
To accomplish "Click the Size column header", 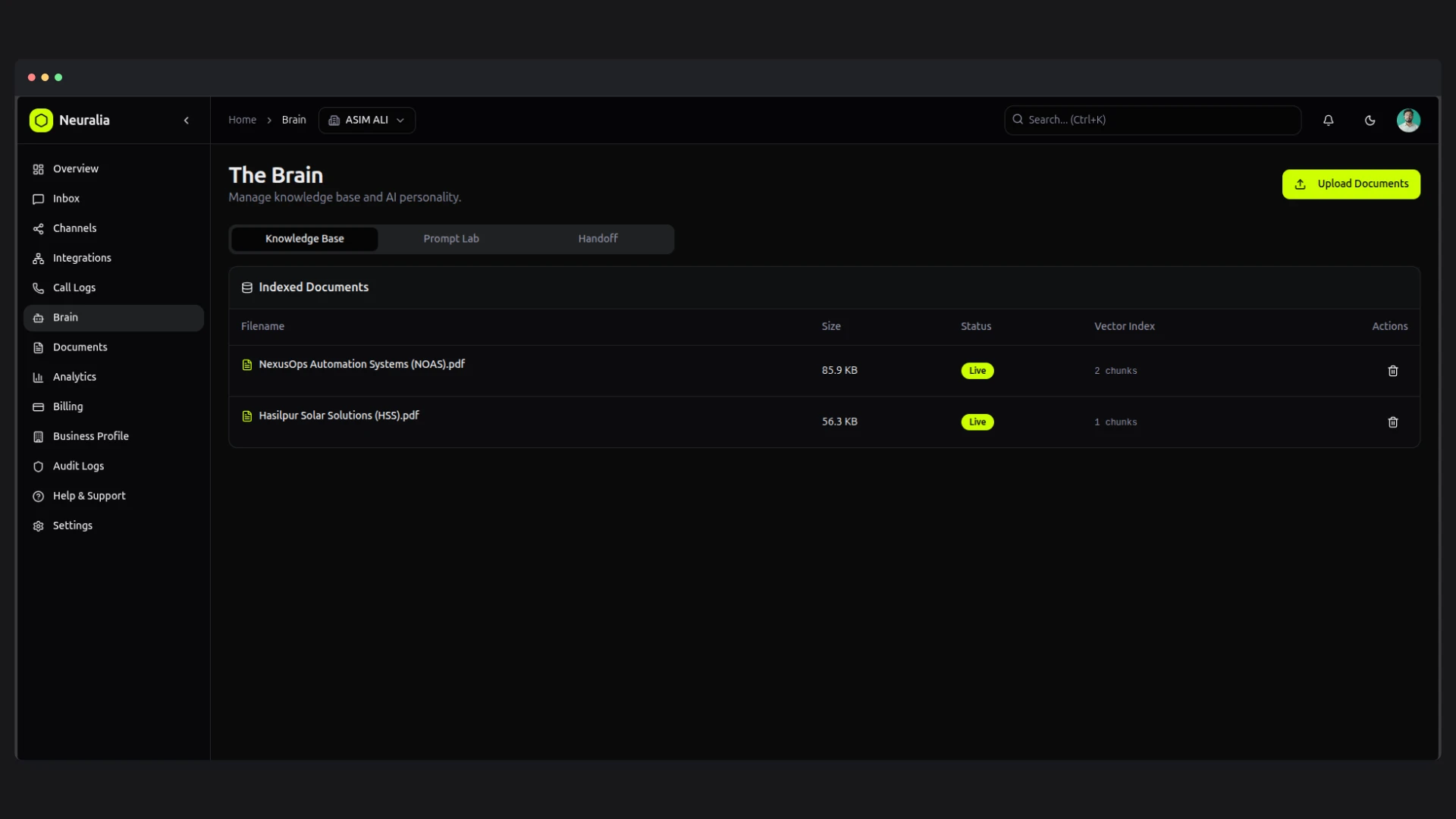I will [831, 327].
